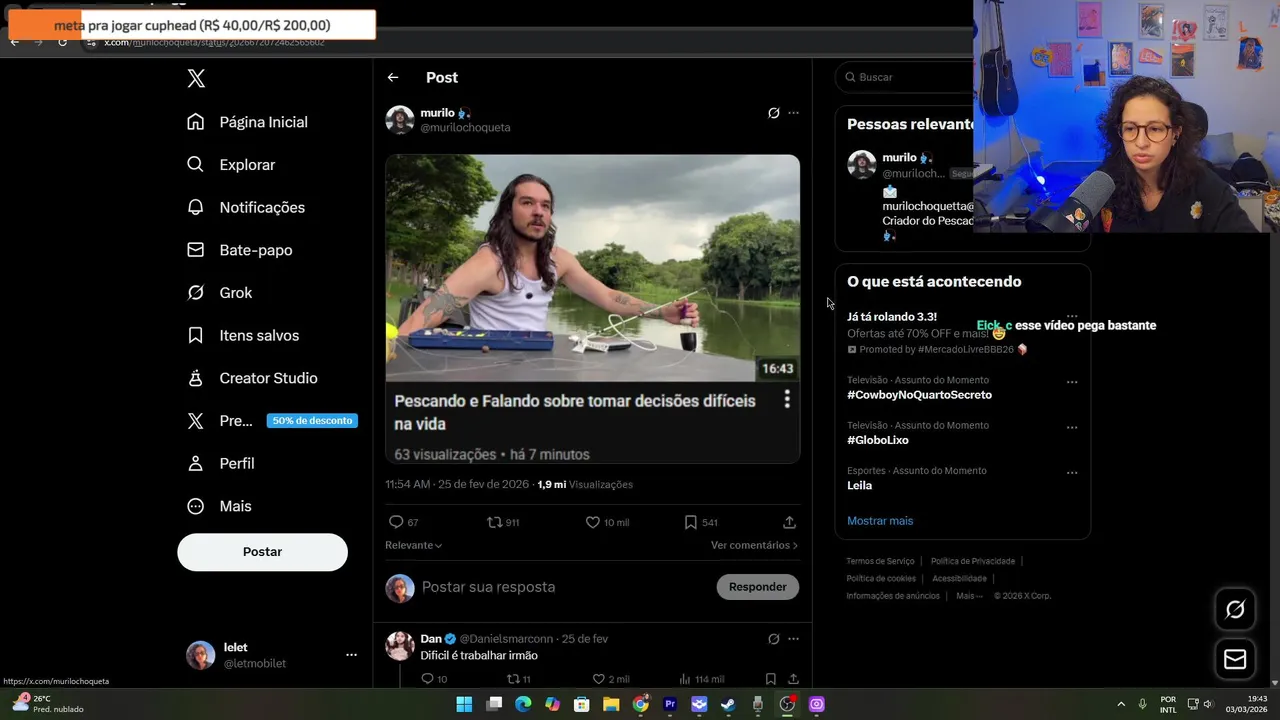Image resolution: width=1280 pixels, height=720 pixels.
Task: Click Grok icon on Dan's reply
Action: click(773, 639)
